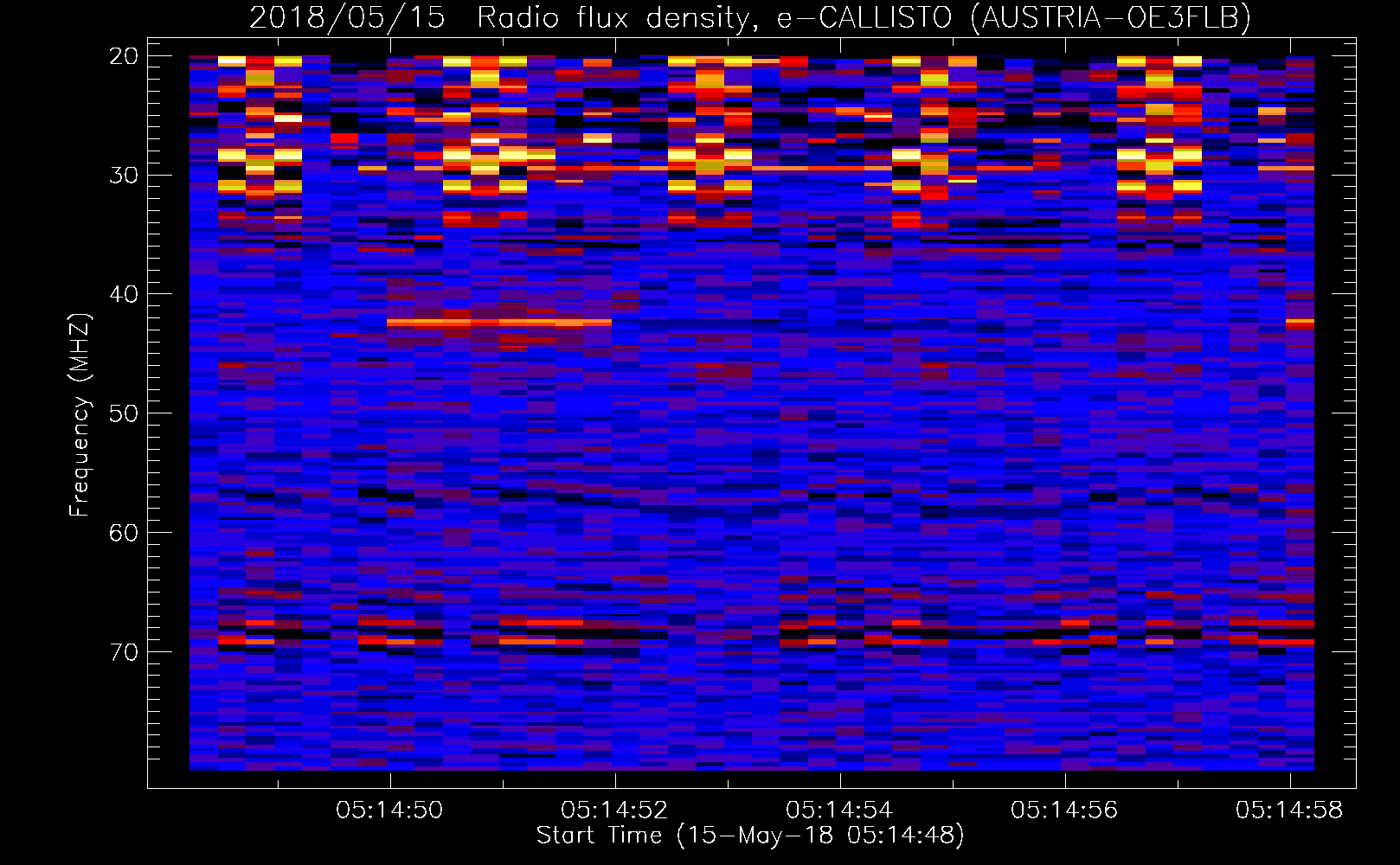Click the 05:14:54 time tick label
The height and width of the screenshot is (865, 1400).
tap(839, 811)
